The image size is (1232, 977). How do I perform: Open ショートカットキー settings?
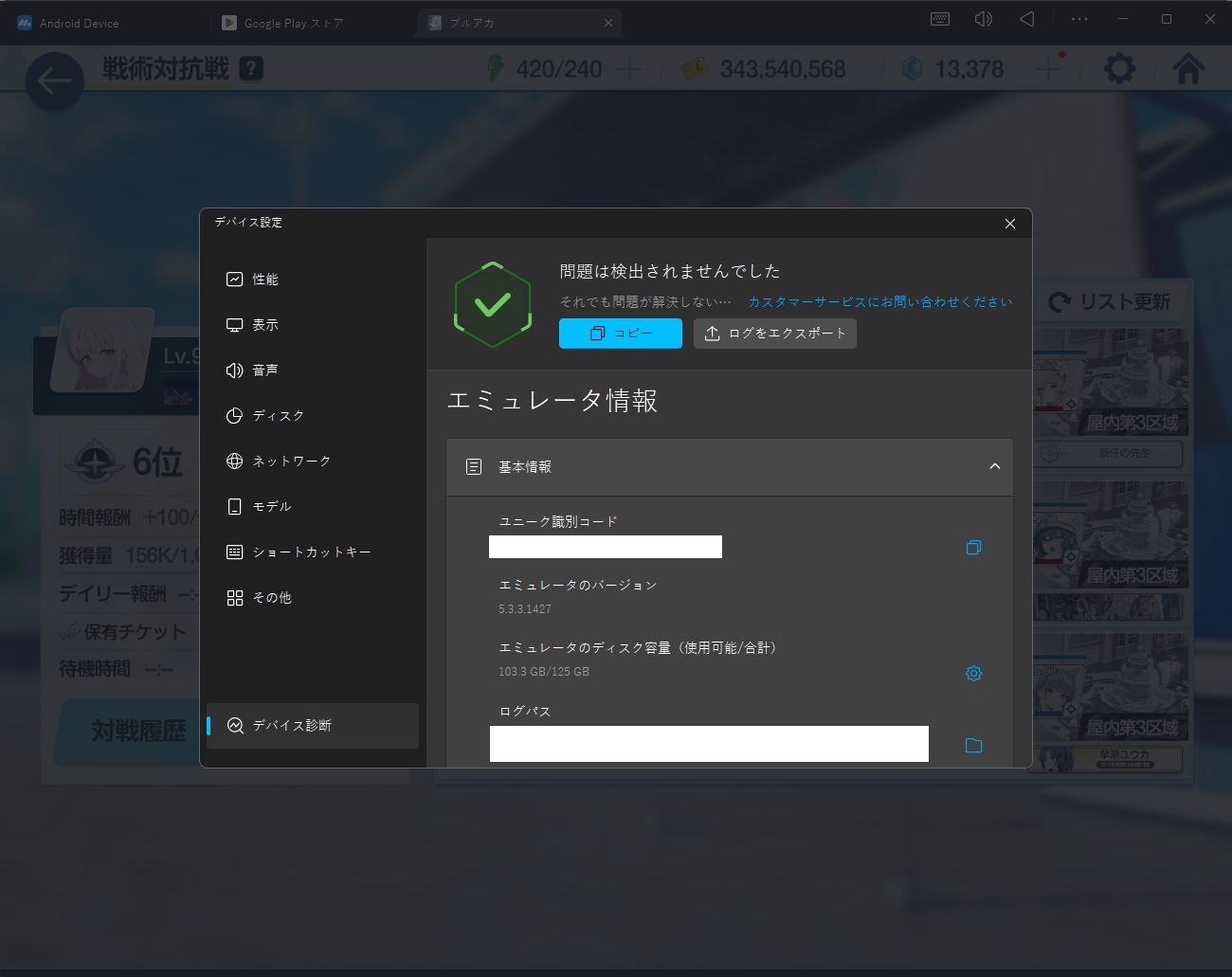(x=311, y=552)
